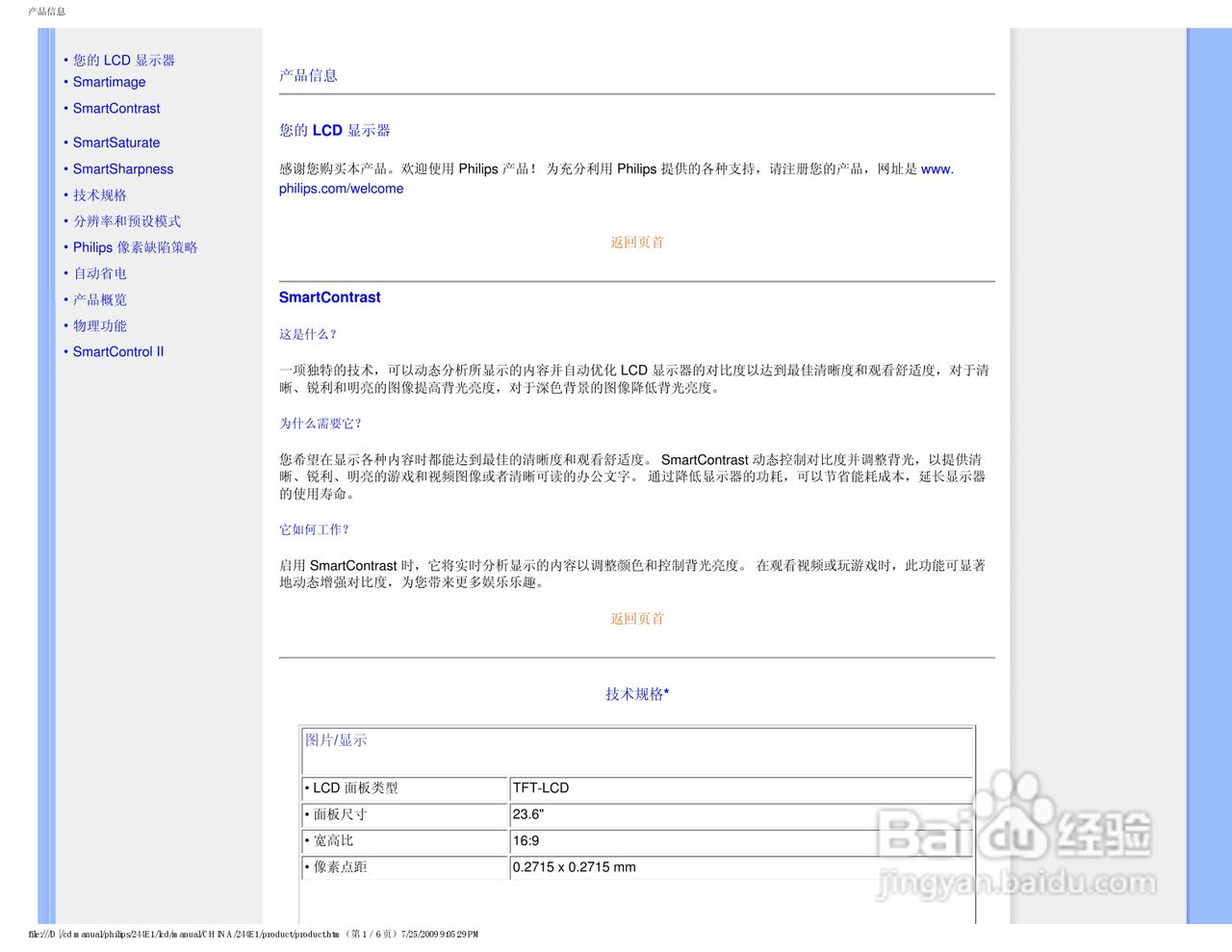Go to SmartContrast in the sidebar
This screenshot has height=952, width=1232.
[x=116, y=109]
